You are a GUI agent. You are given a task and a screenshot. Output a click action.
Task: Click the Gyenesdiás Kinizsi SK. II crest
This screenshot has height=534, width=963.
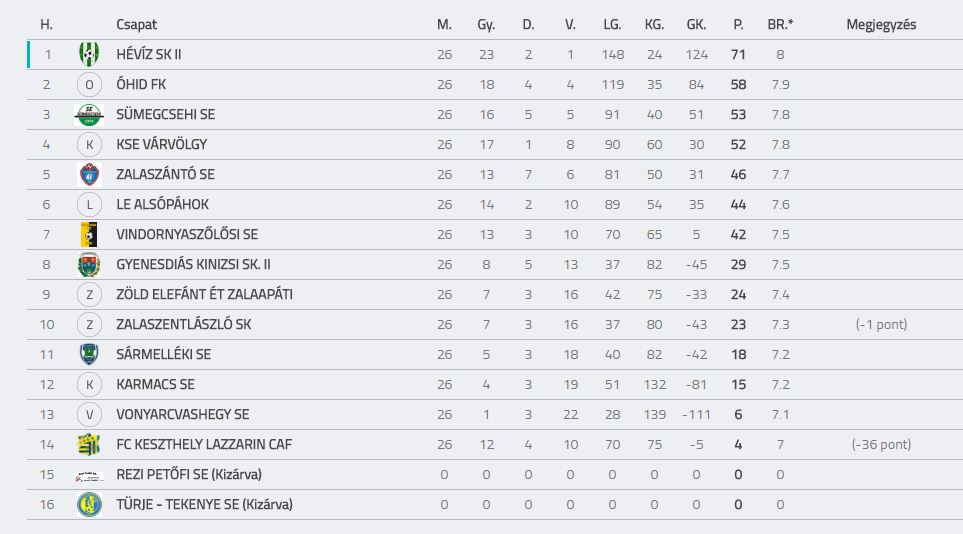coord(89,264)
